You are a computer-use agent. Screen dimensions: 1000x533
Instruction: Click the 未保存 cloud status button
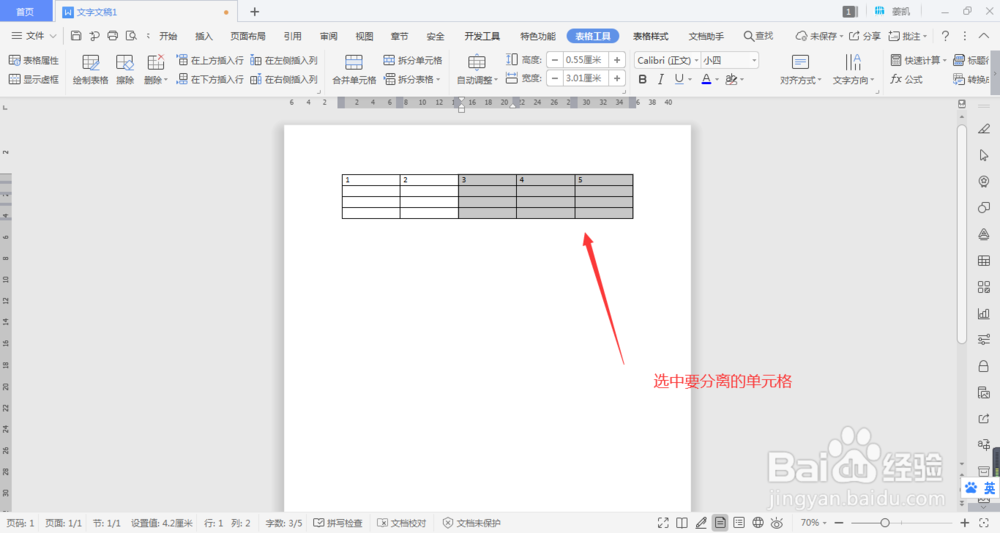pos(818,36)
